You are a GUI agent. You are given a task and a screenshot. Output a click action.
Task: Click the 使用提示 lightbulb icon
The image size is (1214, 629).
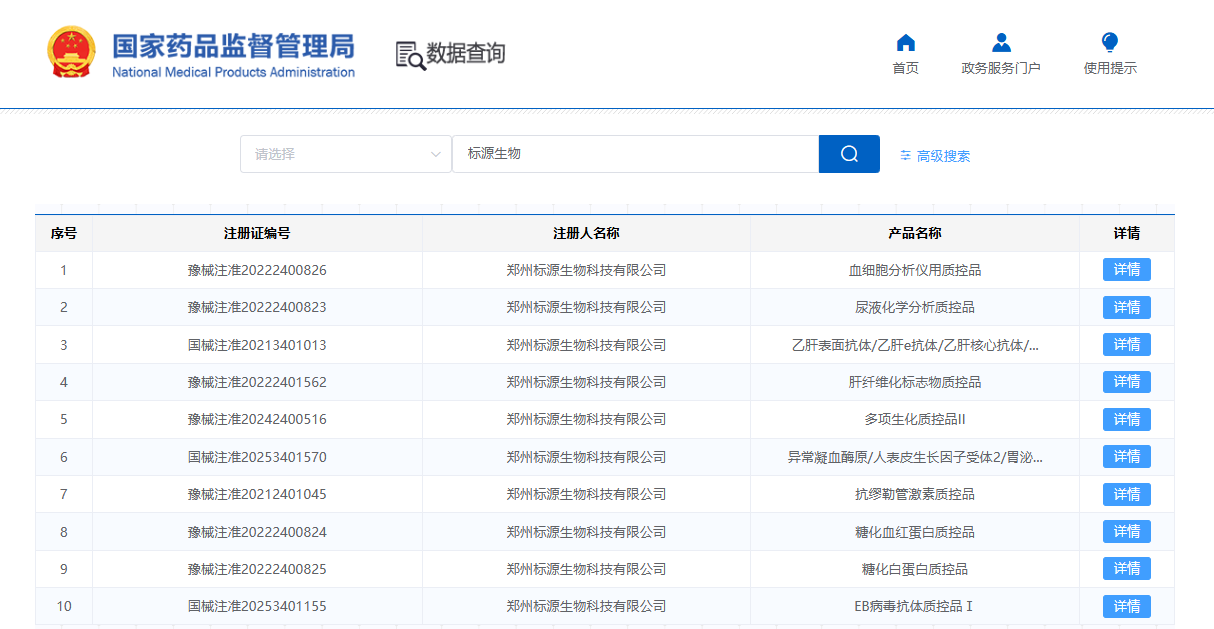click(1109, 43)
